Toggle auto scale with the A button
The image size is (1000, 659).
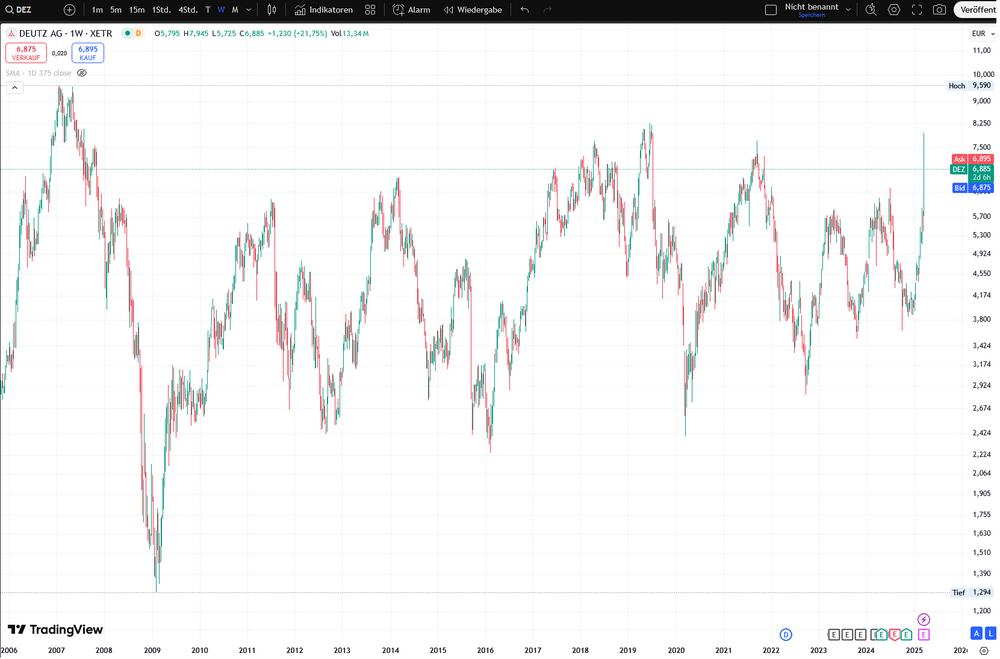(x=976, y=633)
